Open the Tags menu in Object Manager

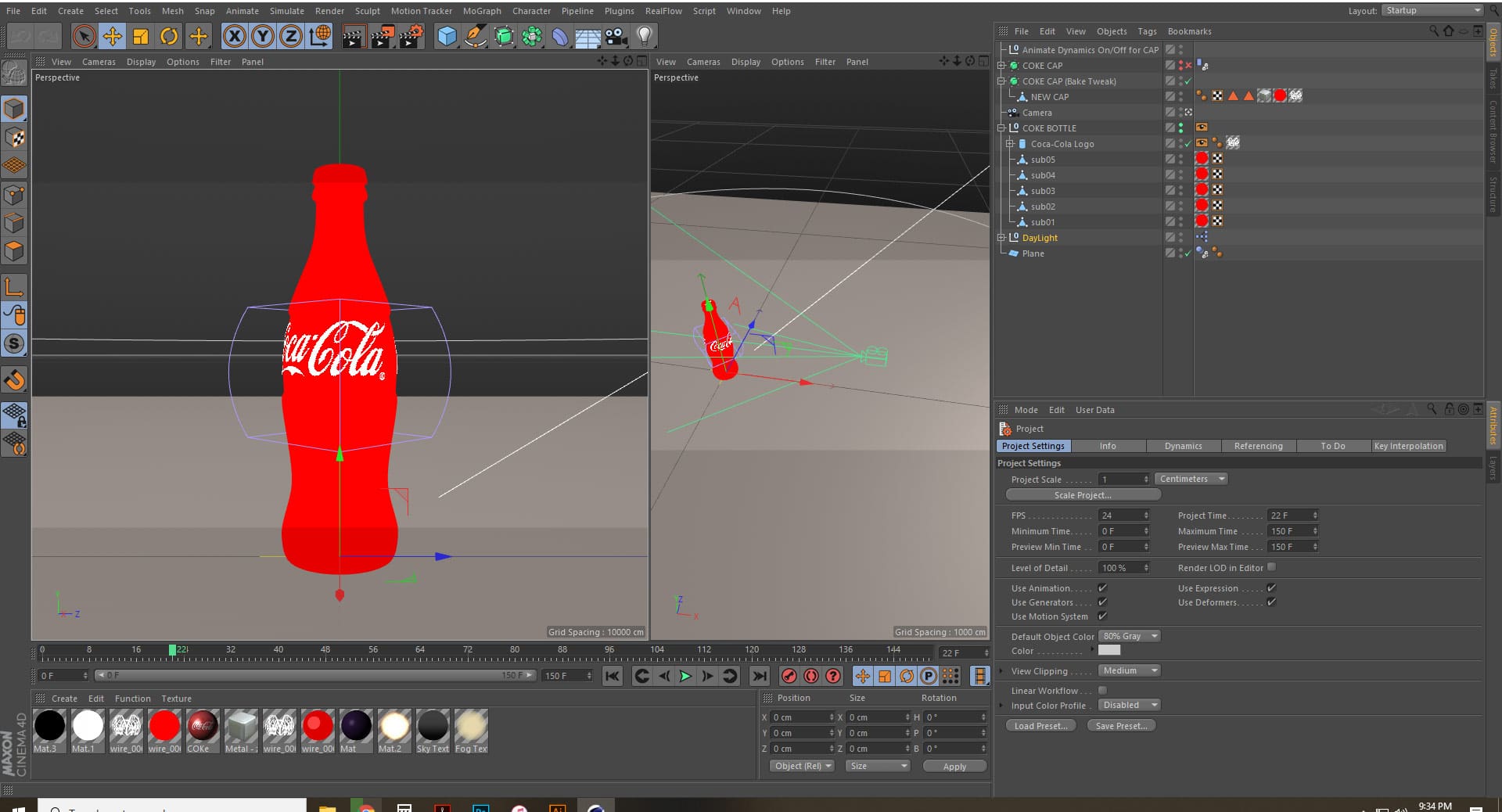1147,31
